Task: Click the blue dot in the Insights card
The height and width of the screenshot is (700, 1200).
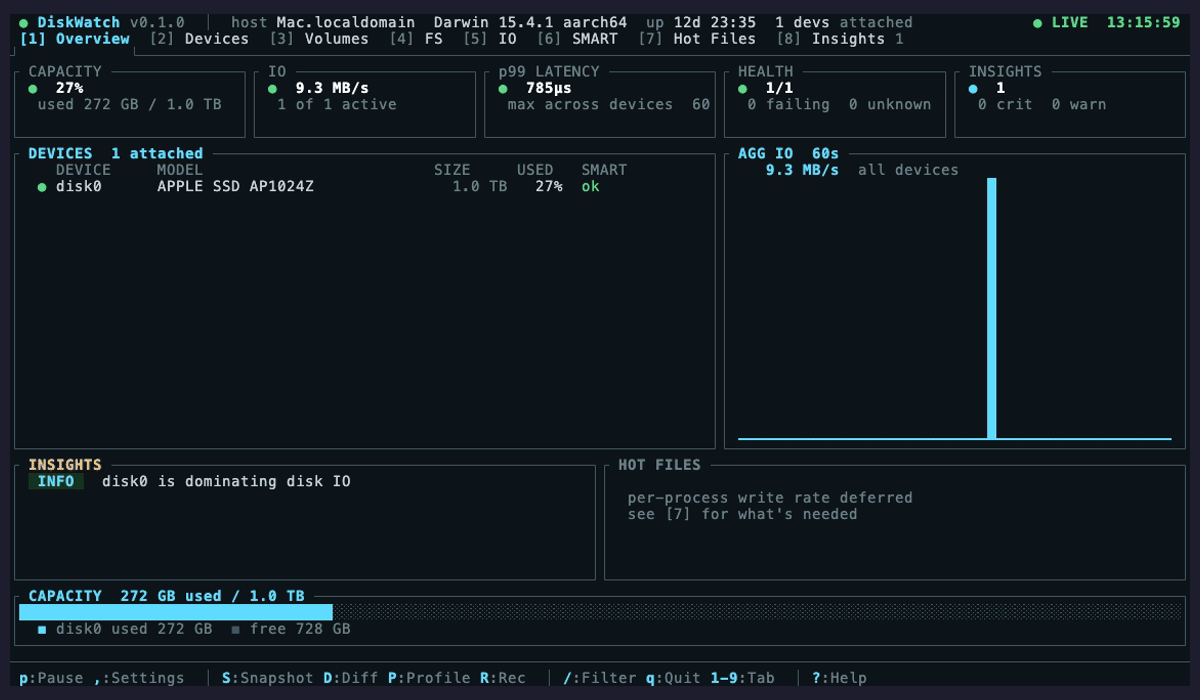Action: (x=973, y=88)
